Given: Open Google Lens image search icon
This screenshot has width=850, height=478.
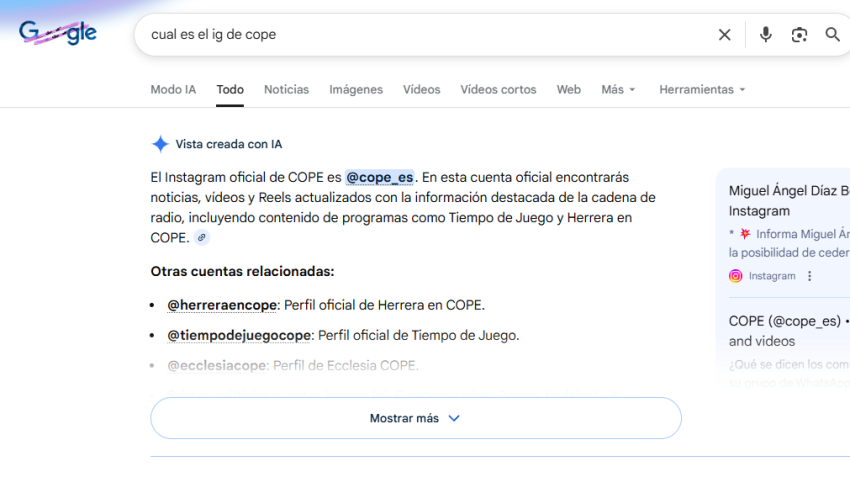Looking at the screenshot, I should point(799,35).
